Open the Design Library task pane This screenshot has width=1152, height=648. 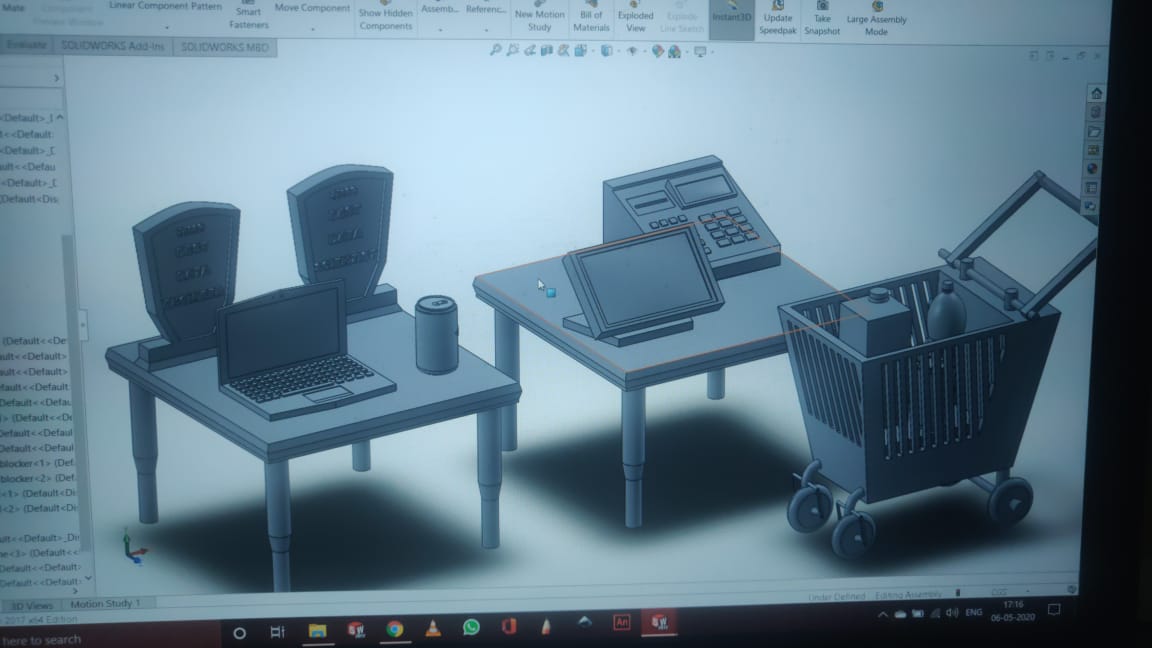(1095, 112)
